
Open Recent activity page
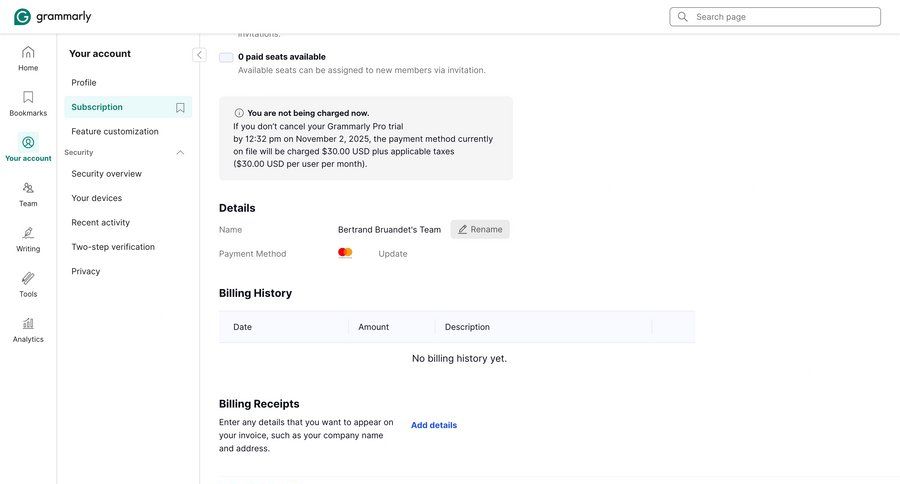tap(100, 222)
